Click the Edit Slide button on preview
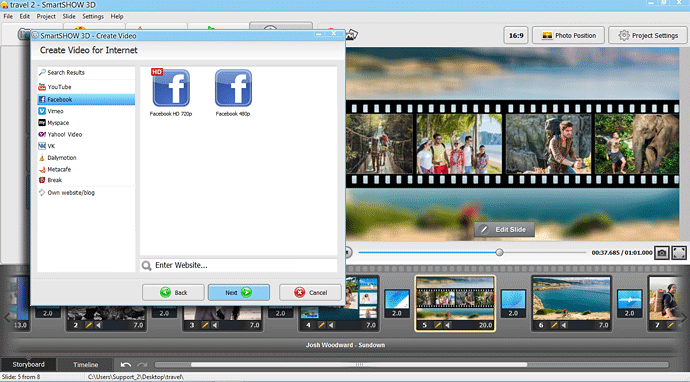Viewport: 690px width, 382px height. 504,229
